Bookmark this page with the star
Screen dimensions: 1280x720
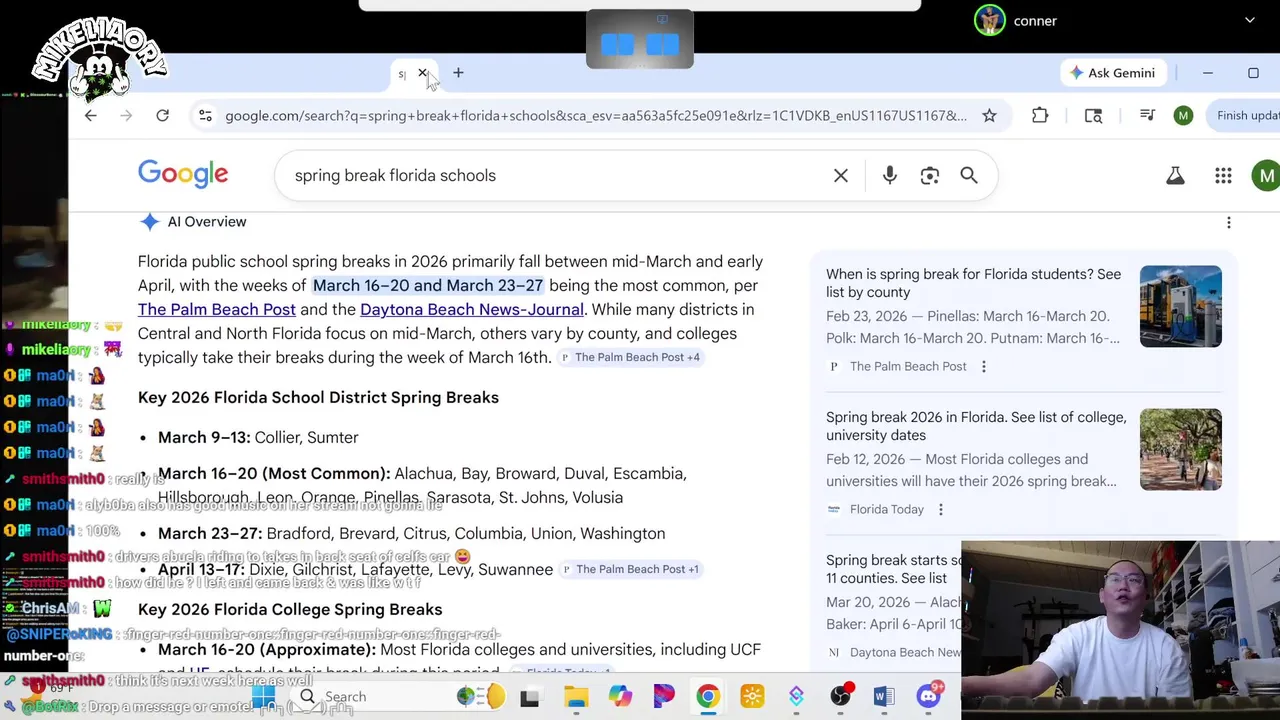(x=989, y=116)
